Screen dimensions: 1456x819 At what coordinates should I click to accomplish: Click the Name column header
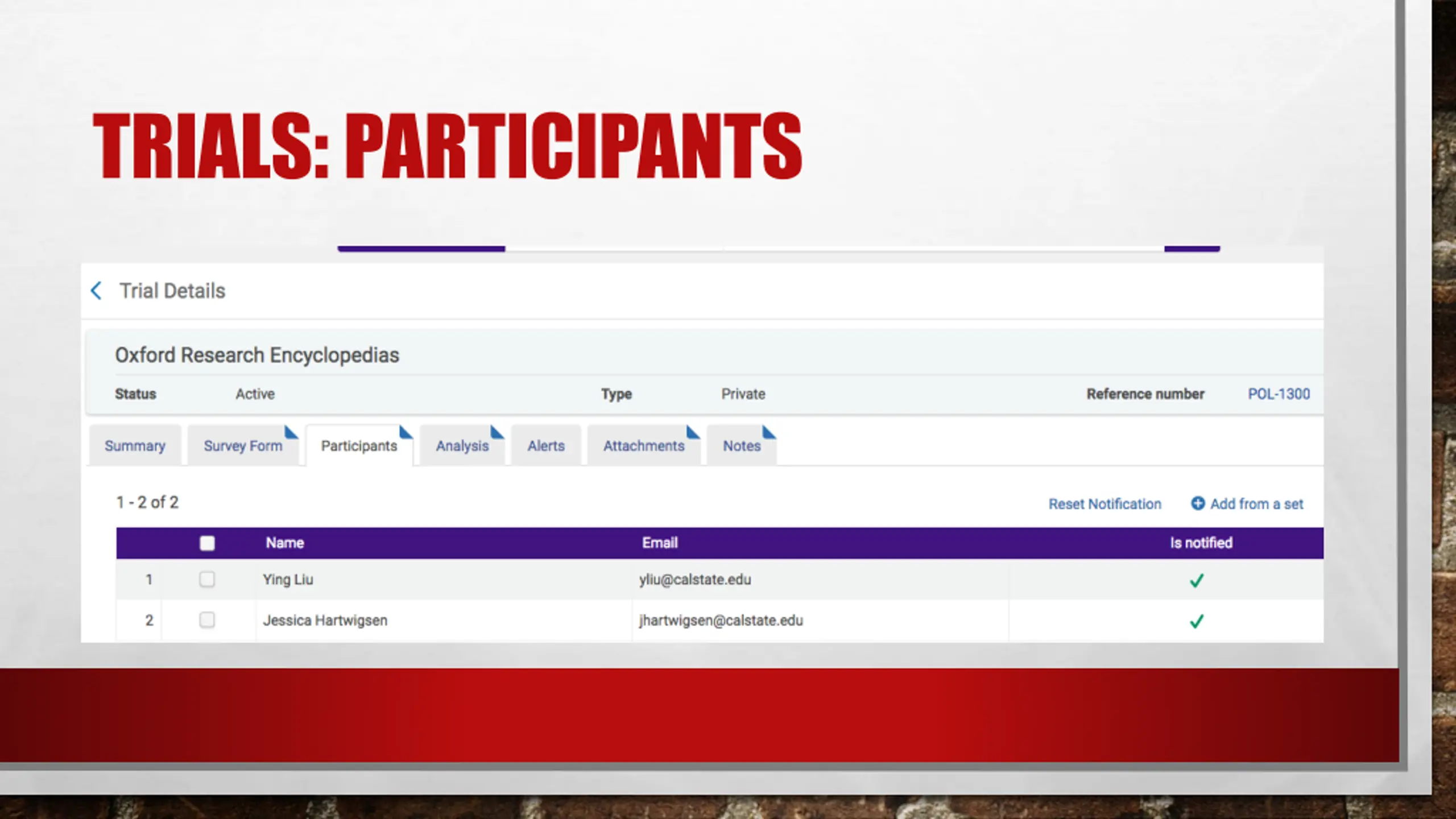284,543
